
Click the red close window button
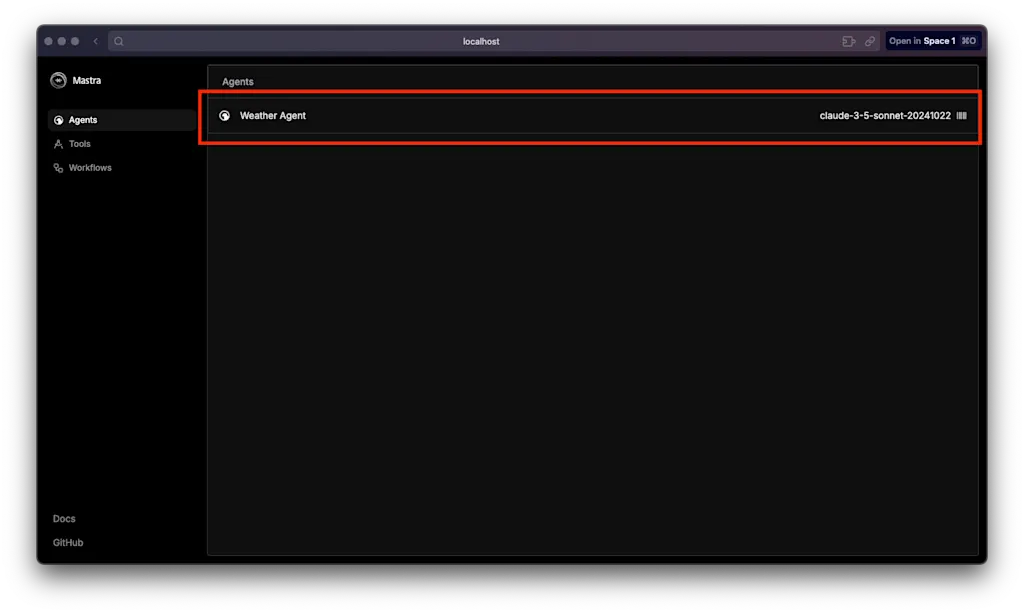[48, 41]
